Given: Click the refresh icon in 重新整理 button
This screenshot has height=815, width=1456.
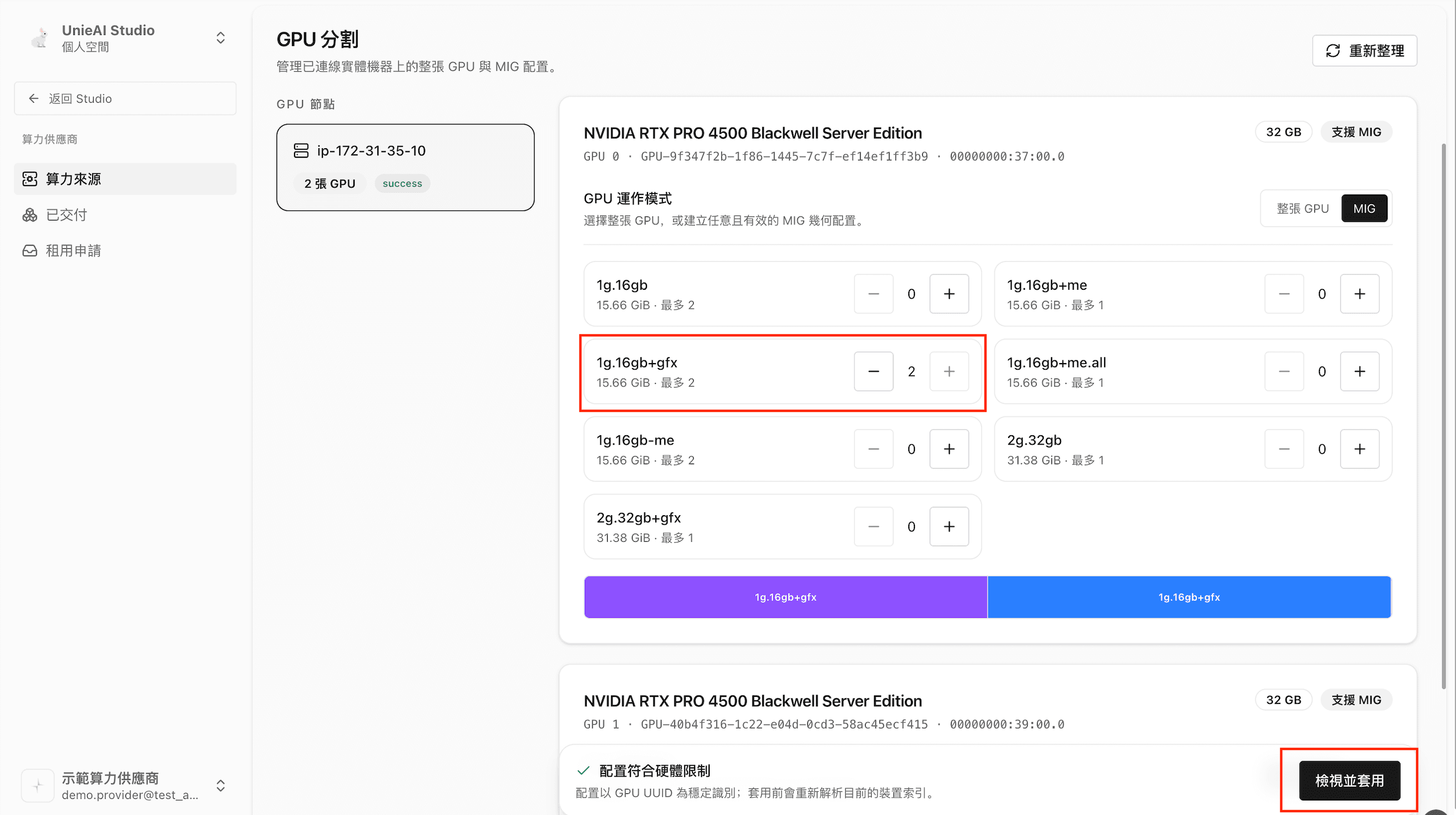Looking at the screenshot, I should pos(1333,51).
